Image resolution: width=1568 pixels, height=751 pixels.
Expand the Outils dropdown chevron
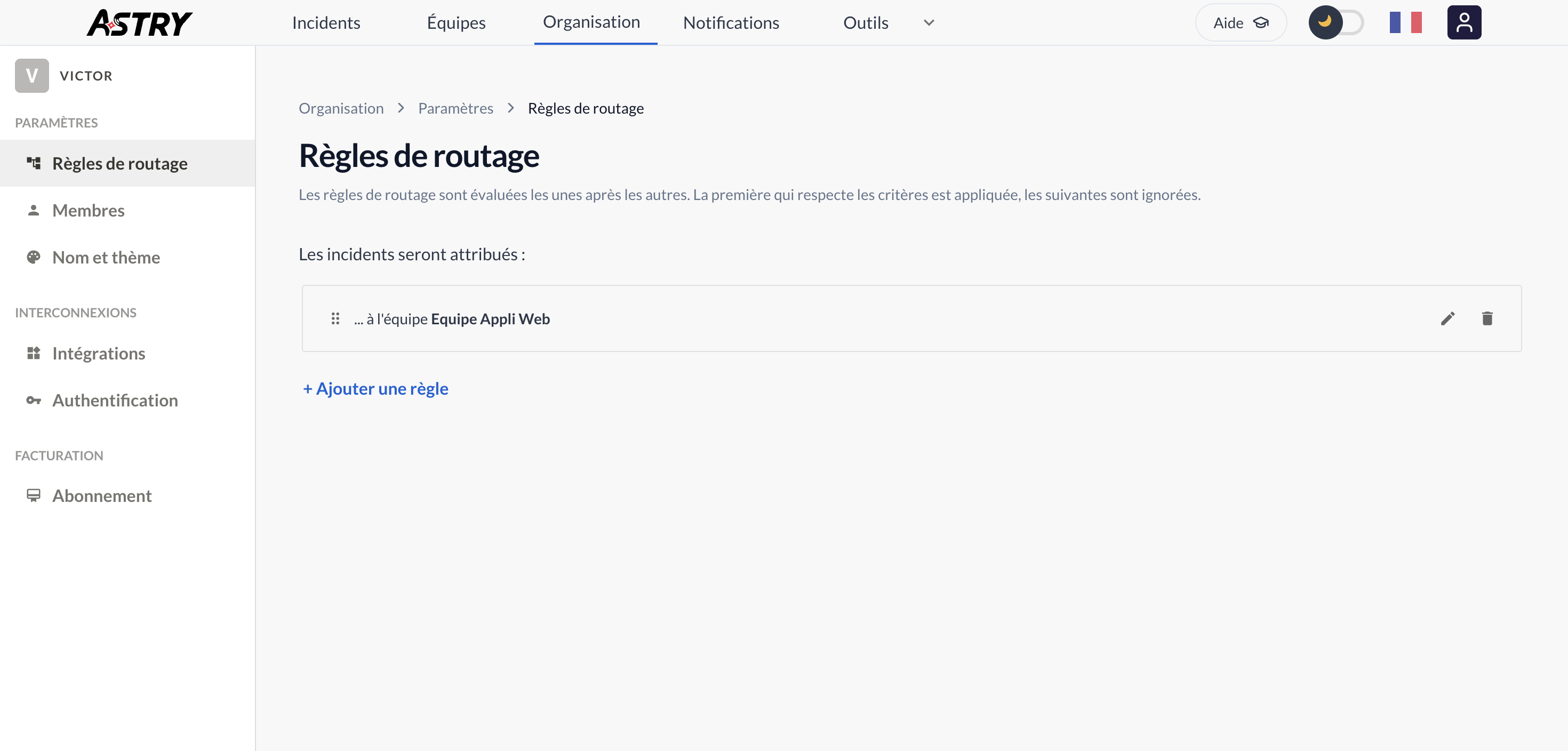pyautogui.click(x=928, y=23)
